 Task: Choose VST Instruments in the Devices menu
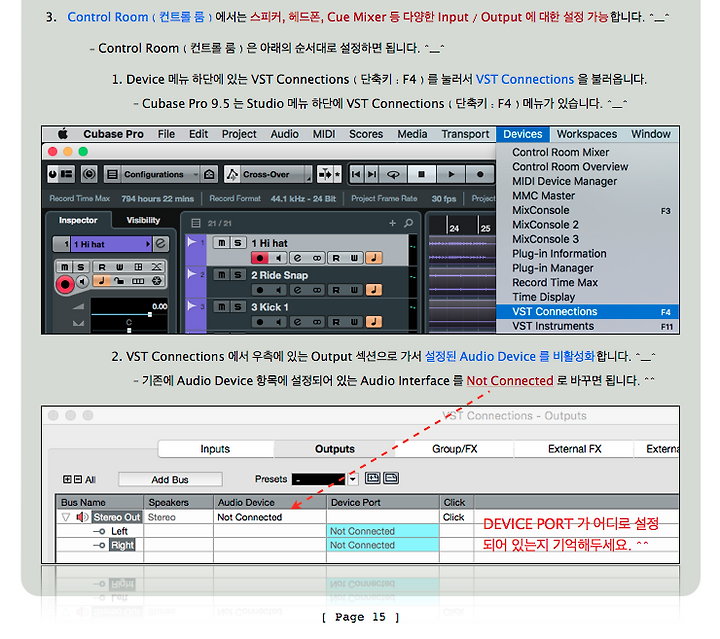tap(587, 326)
